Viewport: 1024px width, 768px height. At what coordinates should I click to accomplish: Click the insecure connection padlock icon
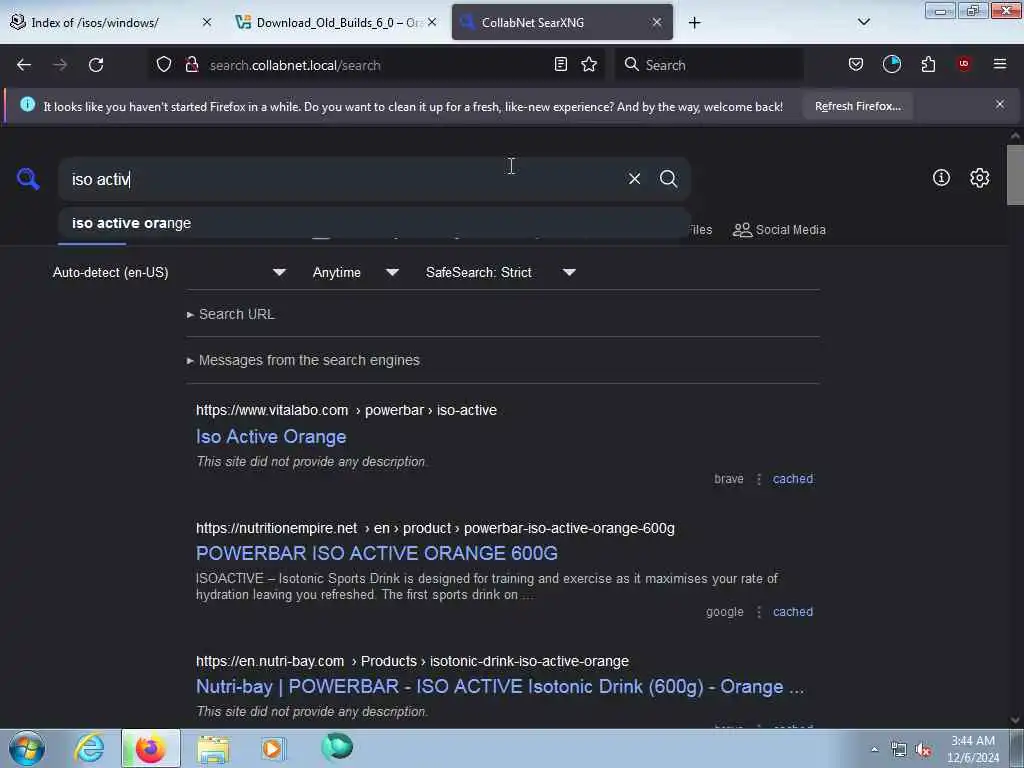tap(191, 64)
